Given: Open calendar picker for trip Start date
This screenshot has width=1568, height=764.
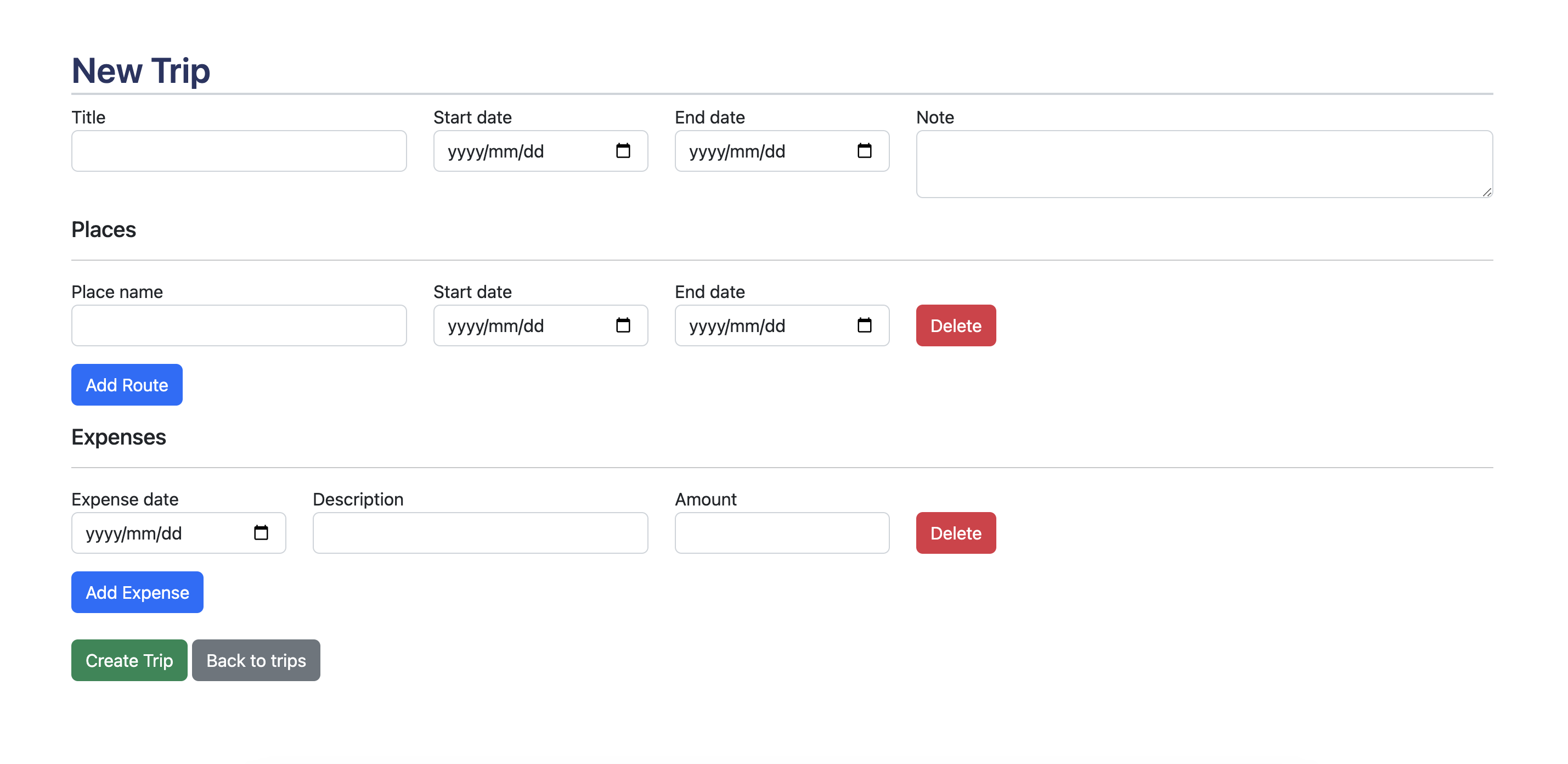Looking at the screenshot, I should pyautogui.click(x=623, y=150).
